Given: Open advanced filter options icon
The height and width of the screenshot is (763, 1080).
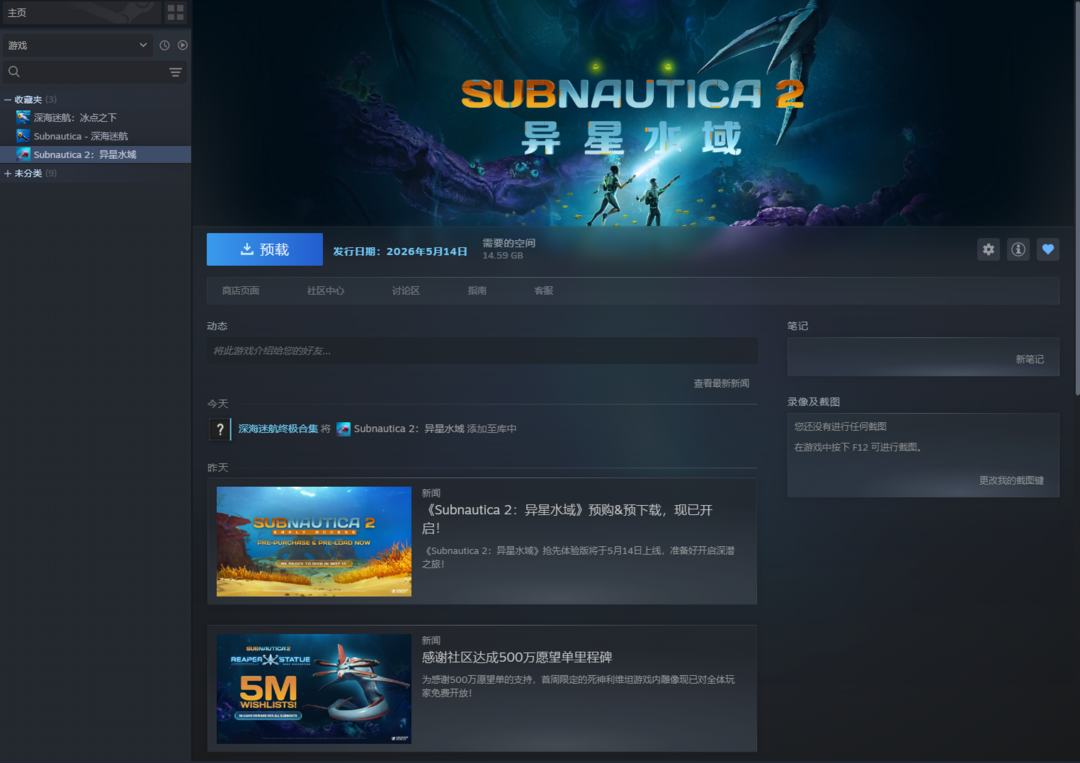Looking at the screenshot, I should pos(176,72).
